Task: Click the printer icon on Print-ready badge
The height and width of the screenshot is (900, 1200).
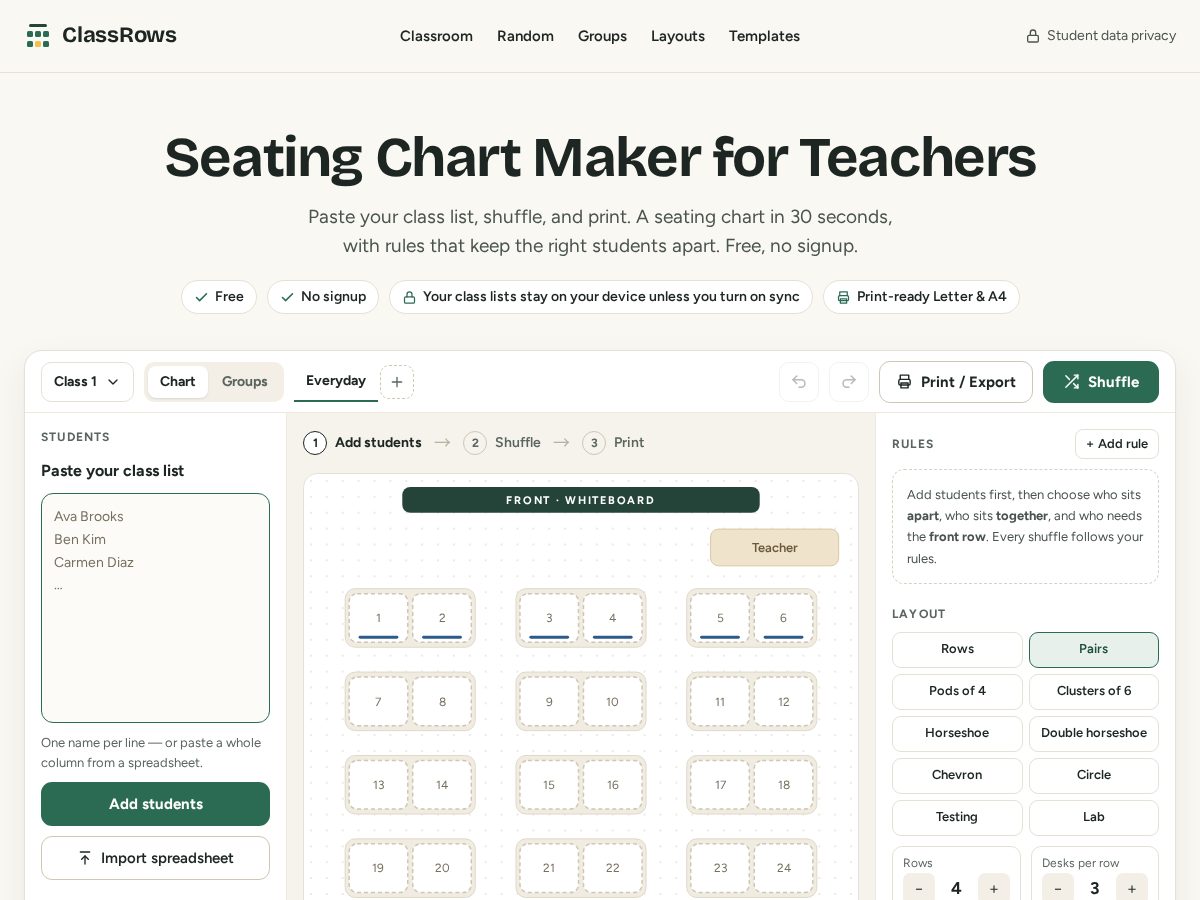Action: (843, 297)
